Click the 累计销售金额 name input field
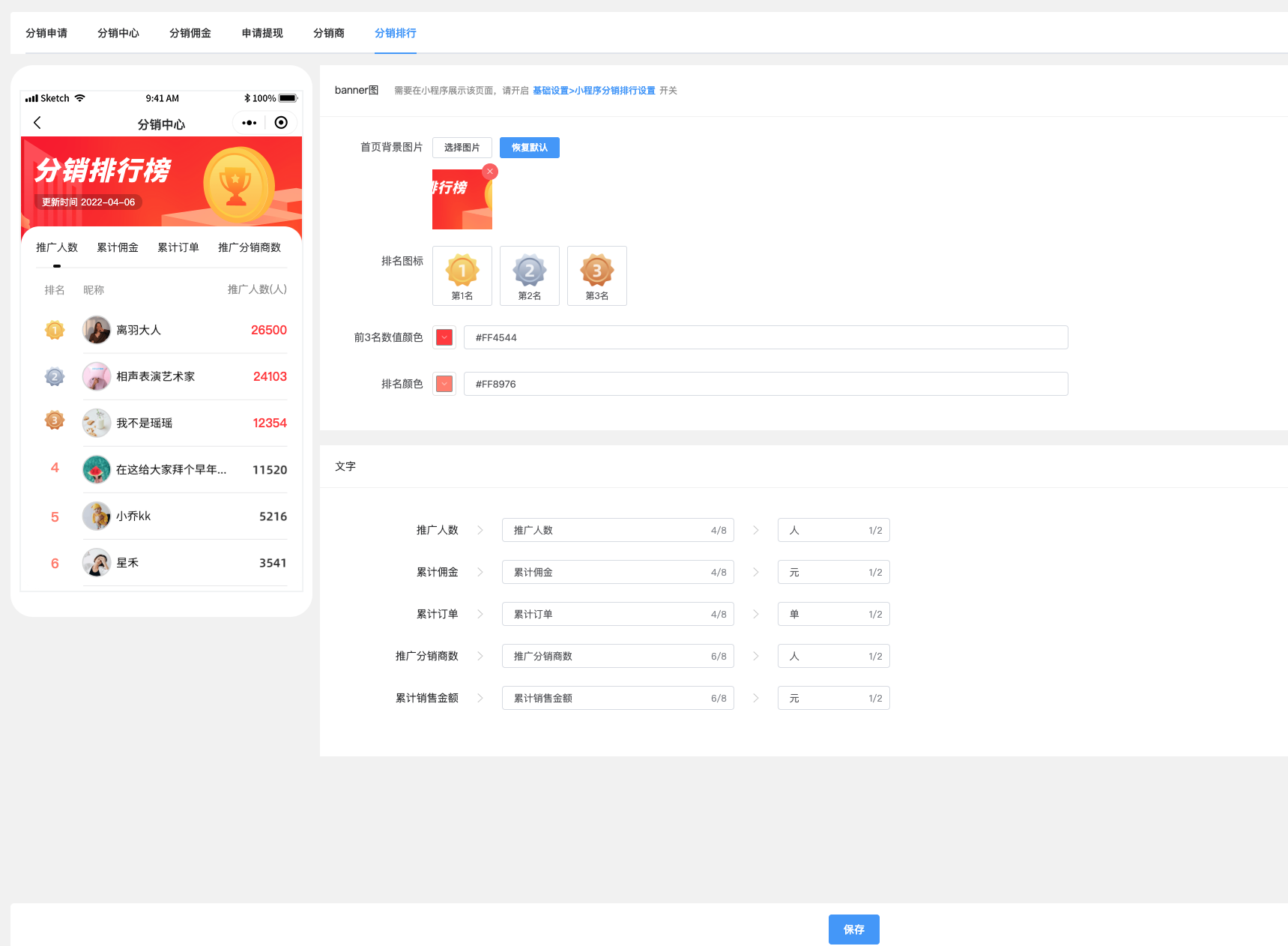The height and width of the screenshot is (946, 1288). coord(618,698)
